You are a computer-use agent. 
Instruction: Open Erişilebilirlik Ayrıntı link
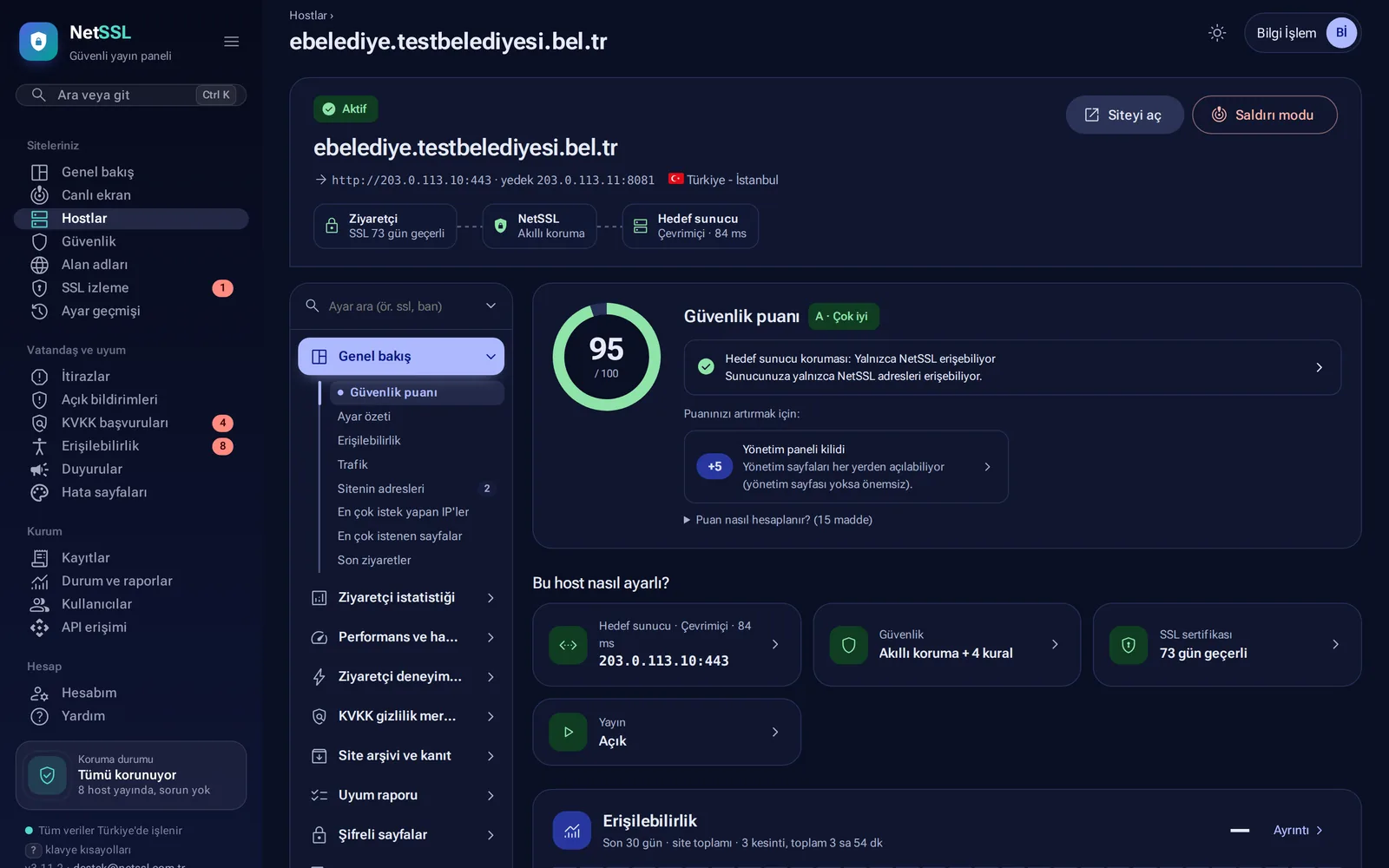coord(1298,831)
